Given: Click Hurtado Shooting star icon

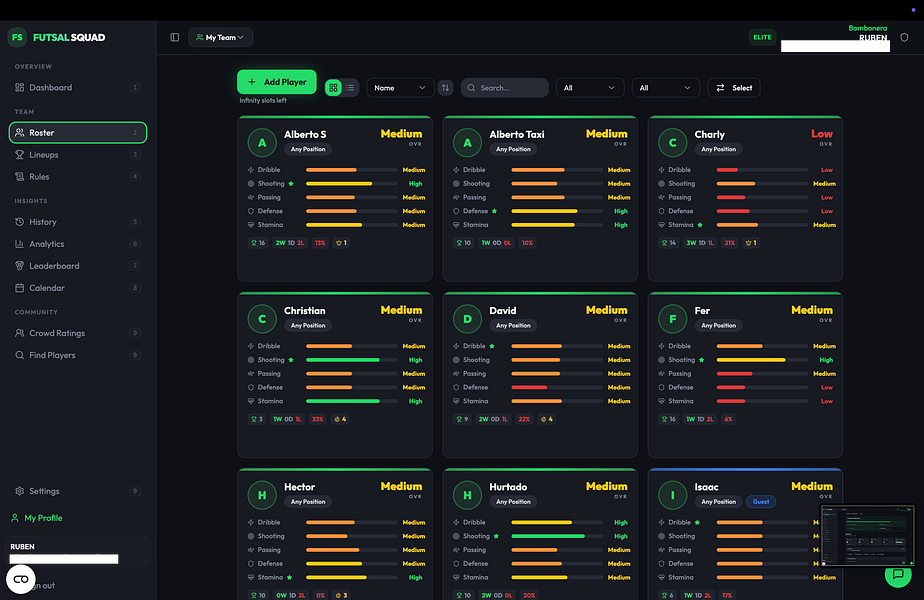Looking at the screenshot, I should (x=496, y=536).
